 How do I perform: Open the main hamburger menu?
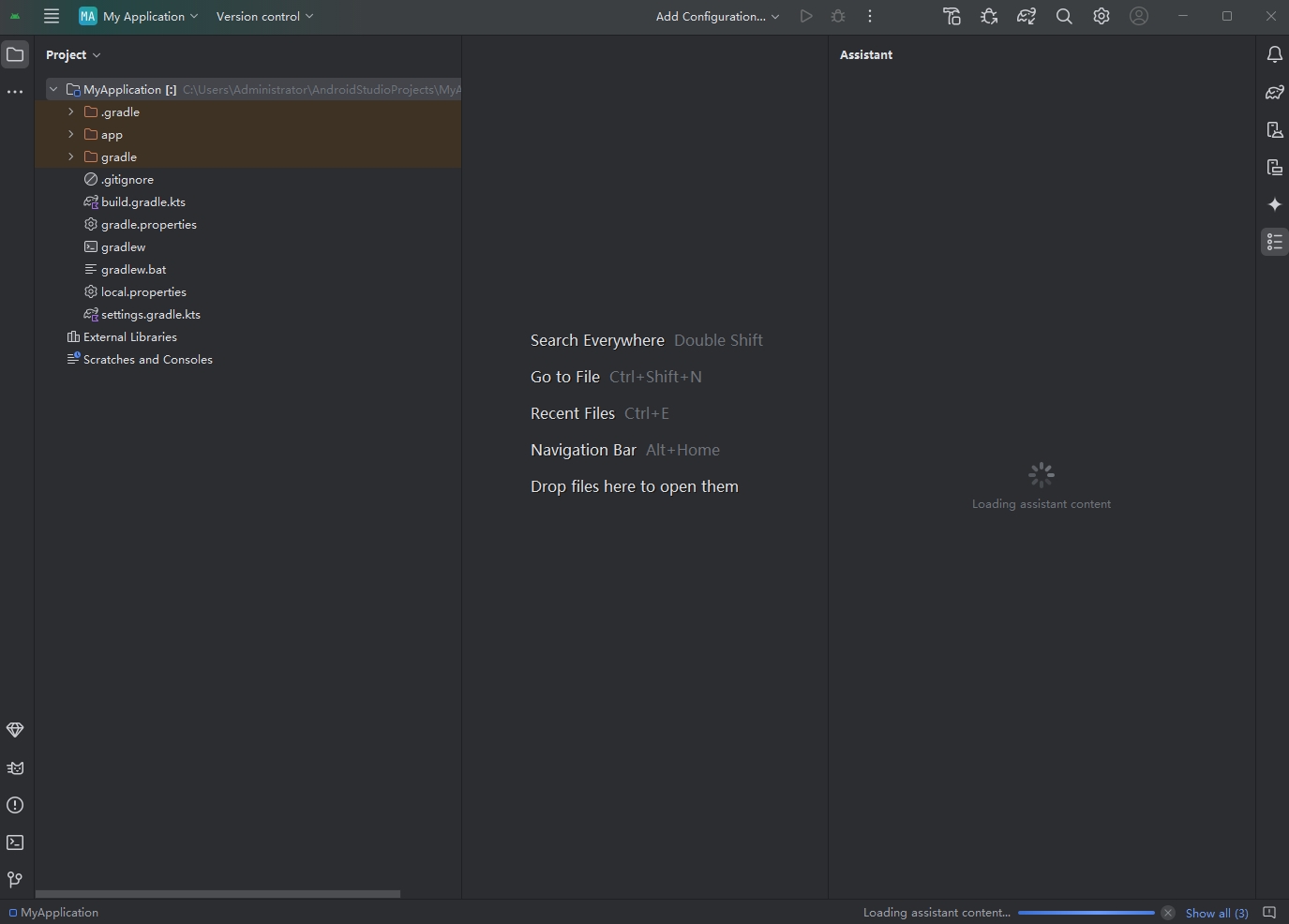click(51, 16)
